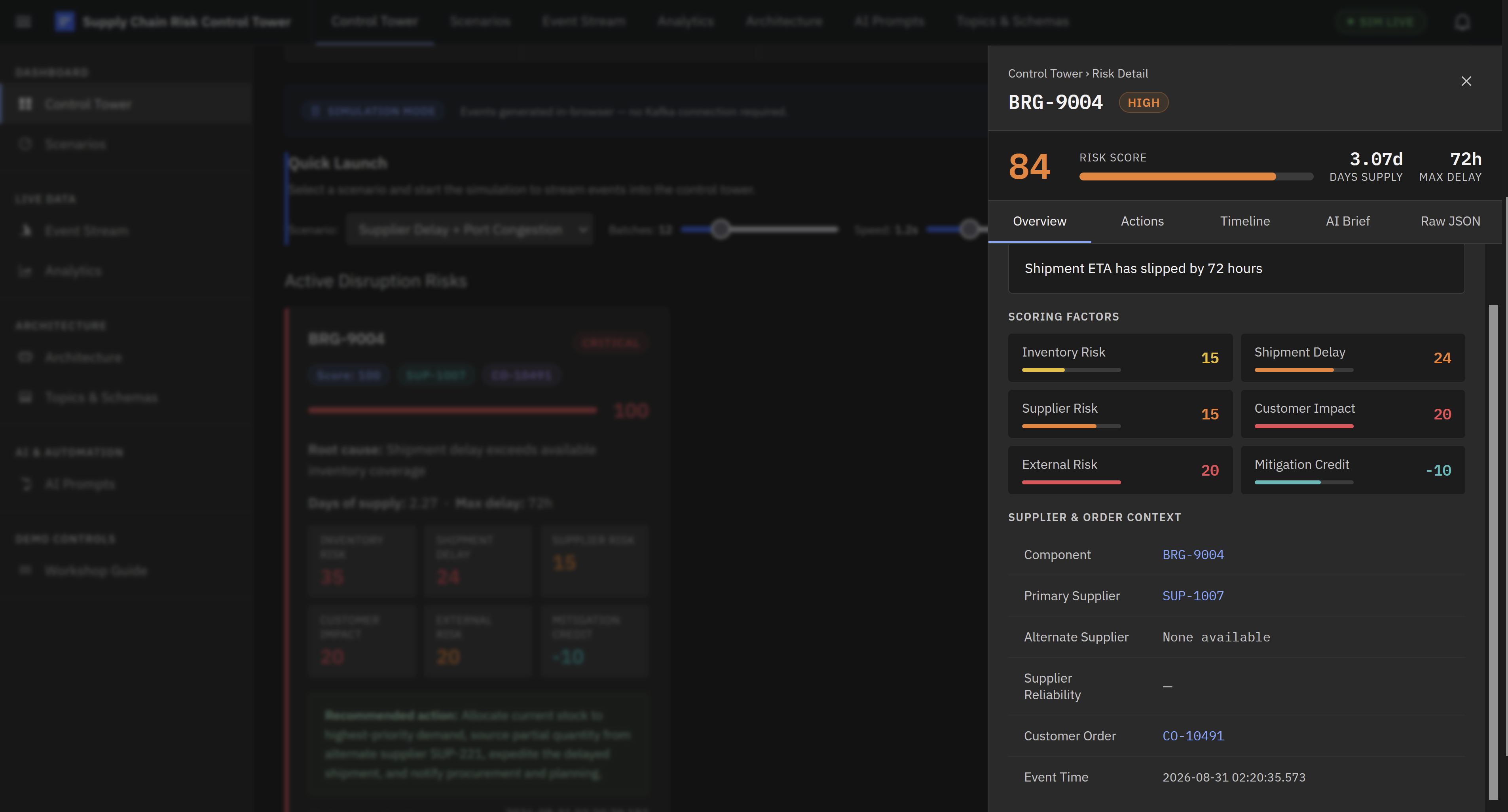Select the External Risk scoring factor
Image resolution: width=1508 pixels, height=812 pixels.
click(x=1120, y=470)
